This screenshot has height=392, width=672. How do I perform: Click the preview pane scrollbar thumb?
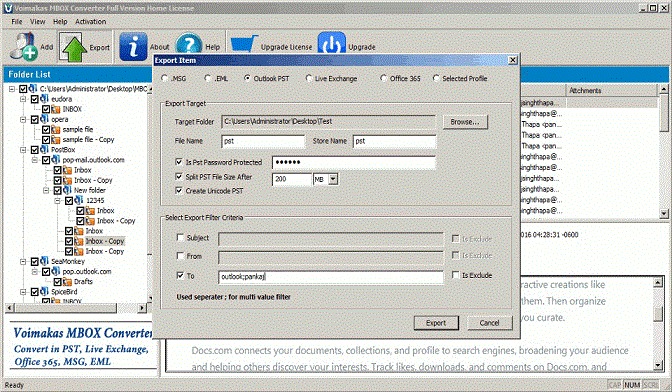tap(658, 314)
